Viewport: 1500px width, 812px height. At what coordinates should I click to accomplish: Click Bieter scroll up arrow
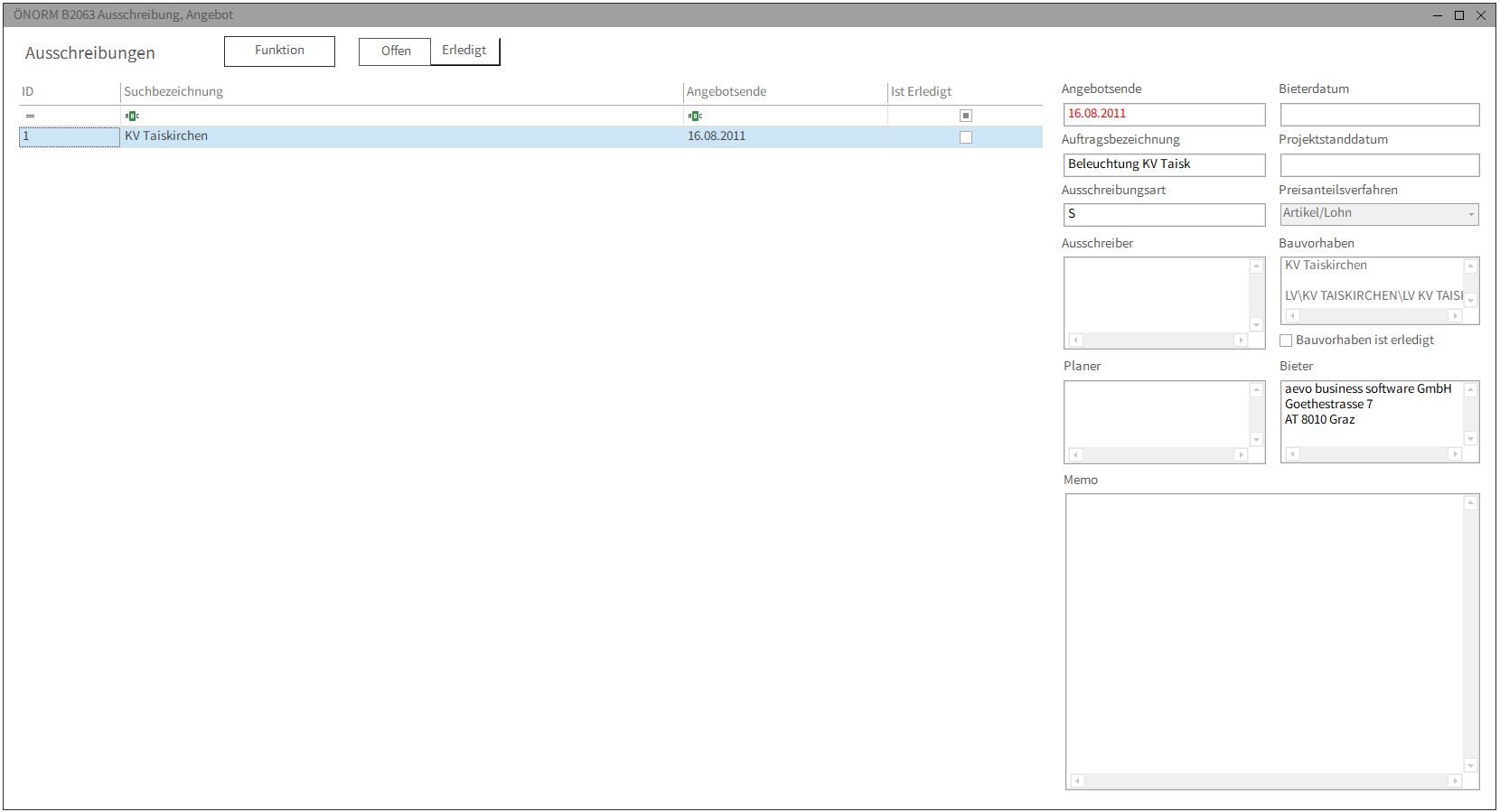[1470, 389]
